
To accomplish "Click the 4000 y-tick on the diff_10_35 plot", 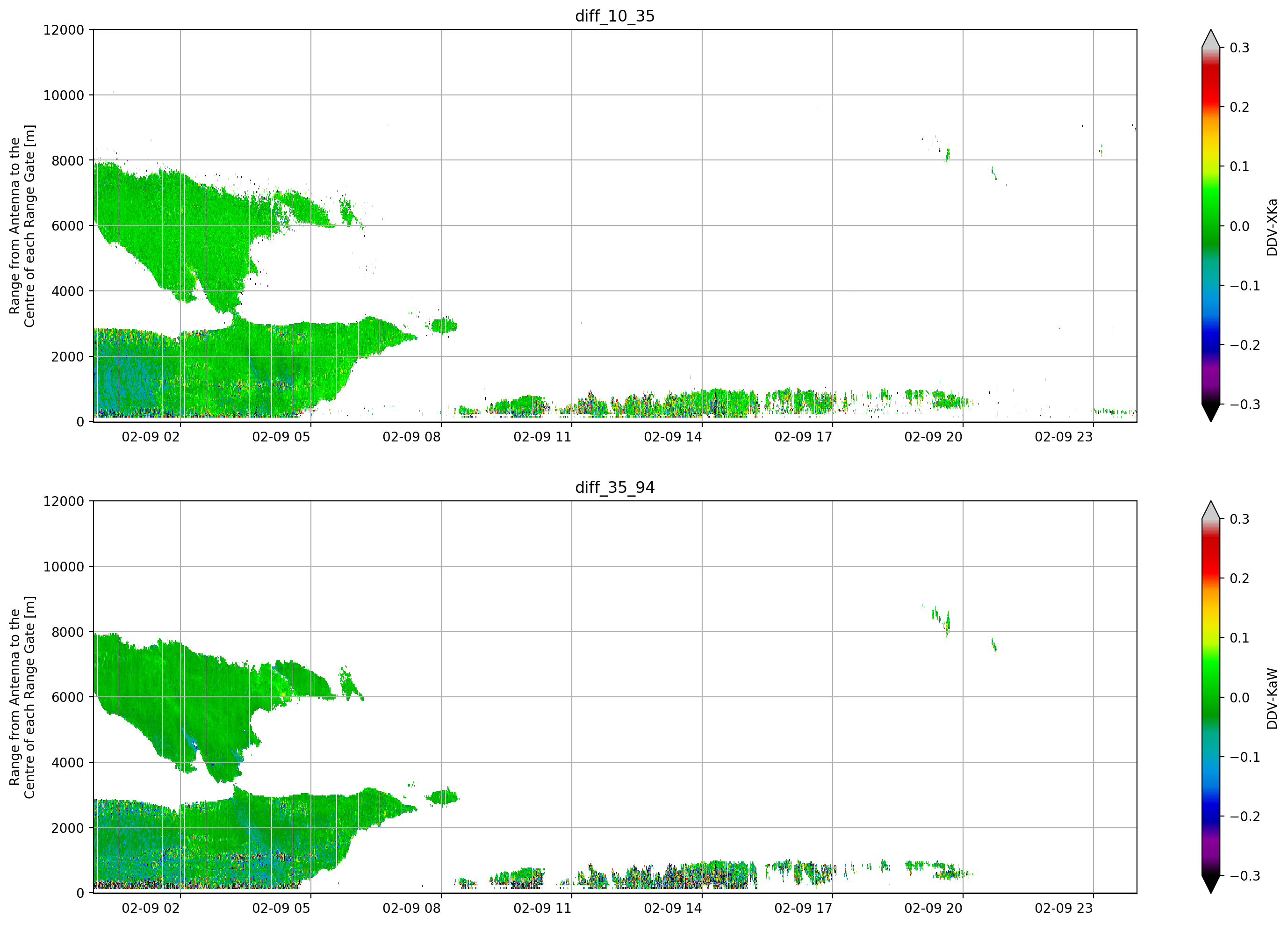I will [x=68, y=291].
